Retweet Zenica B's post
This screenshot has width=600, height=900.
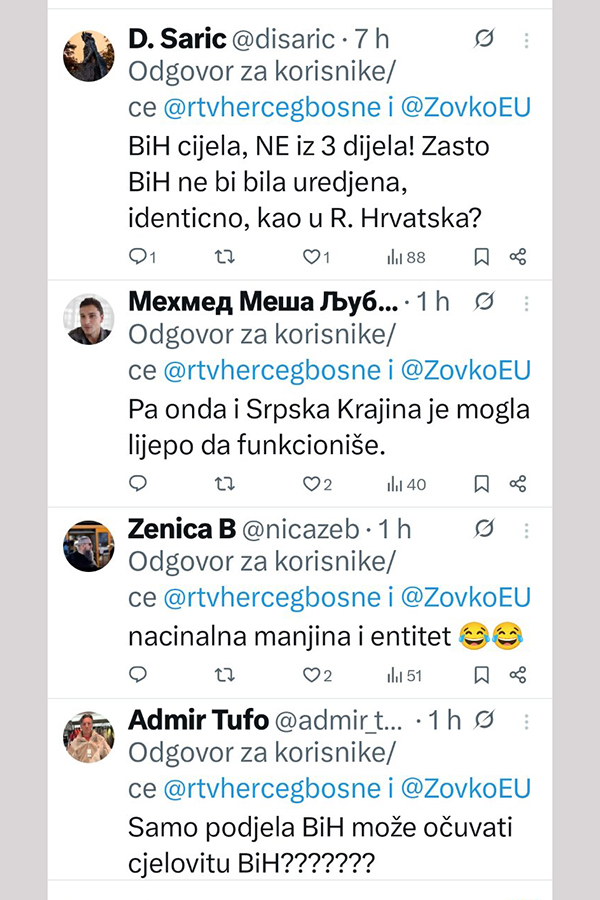pyautogui.click(x=225, y=675)
